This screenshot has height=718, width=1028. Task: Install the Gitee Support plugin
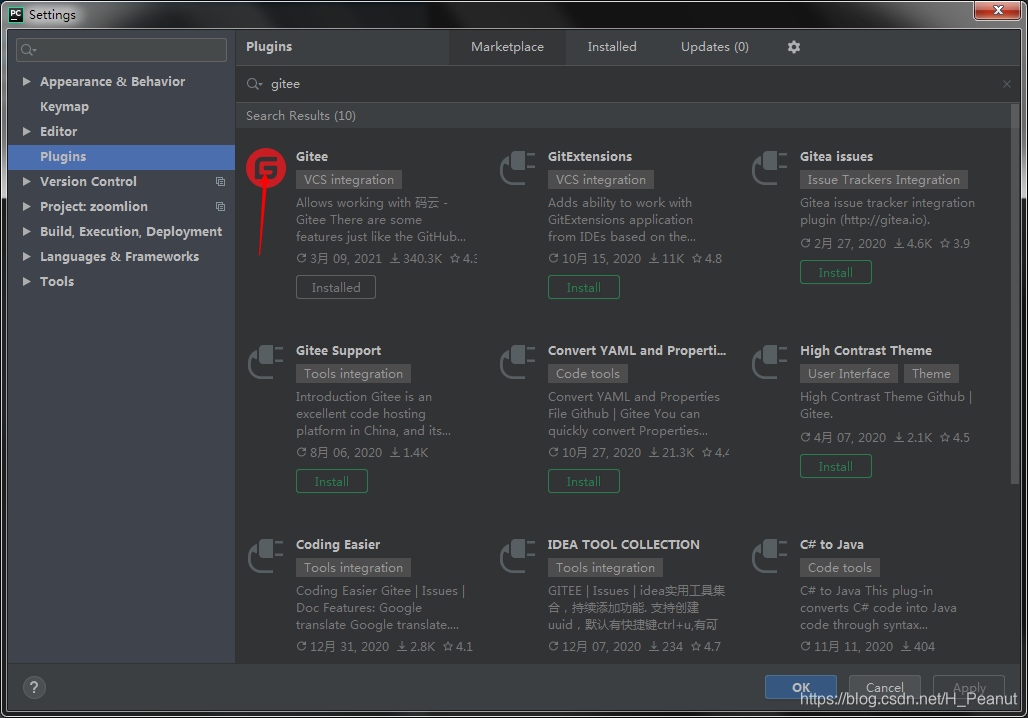tap(332, 481)
